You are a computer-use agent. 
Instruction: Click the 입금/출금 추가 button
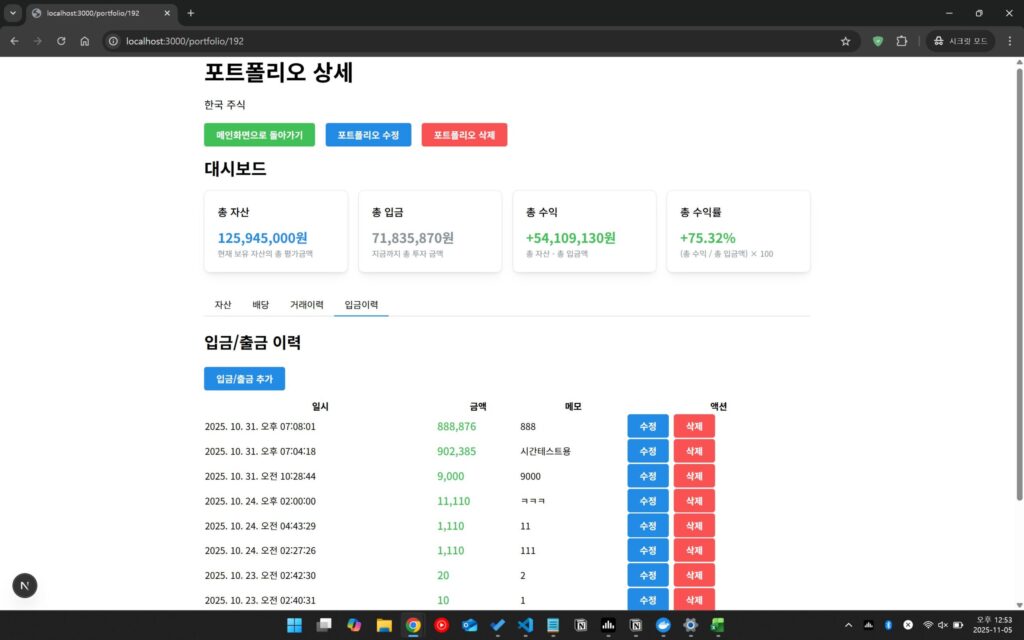[244, 379]
